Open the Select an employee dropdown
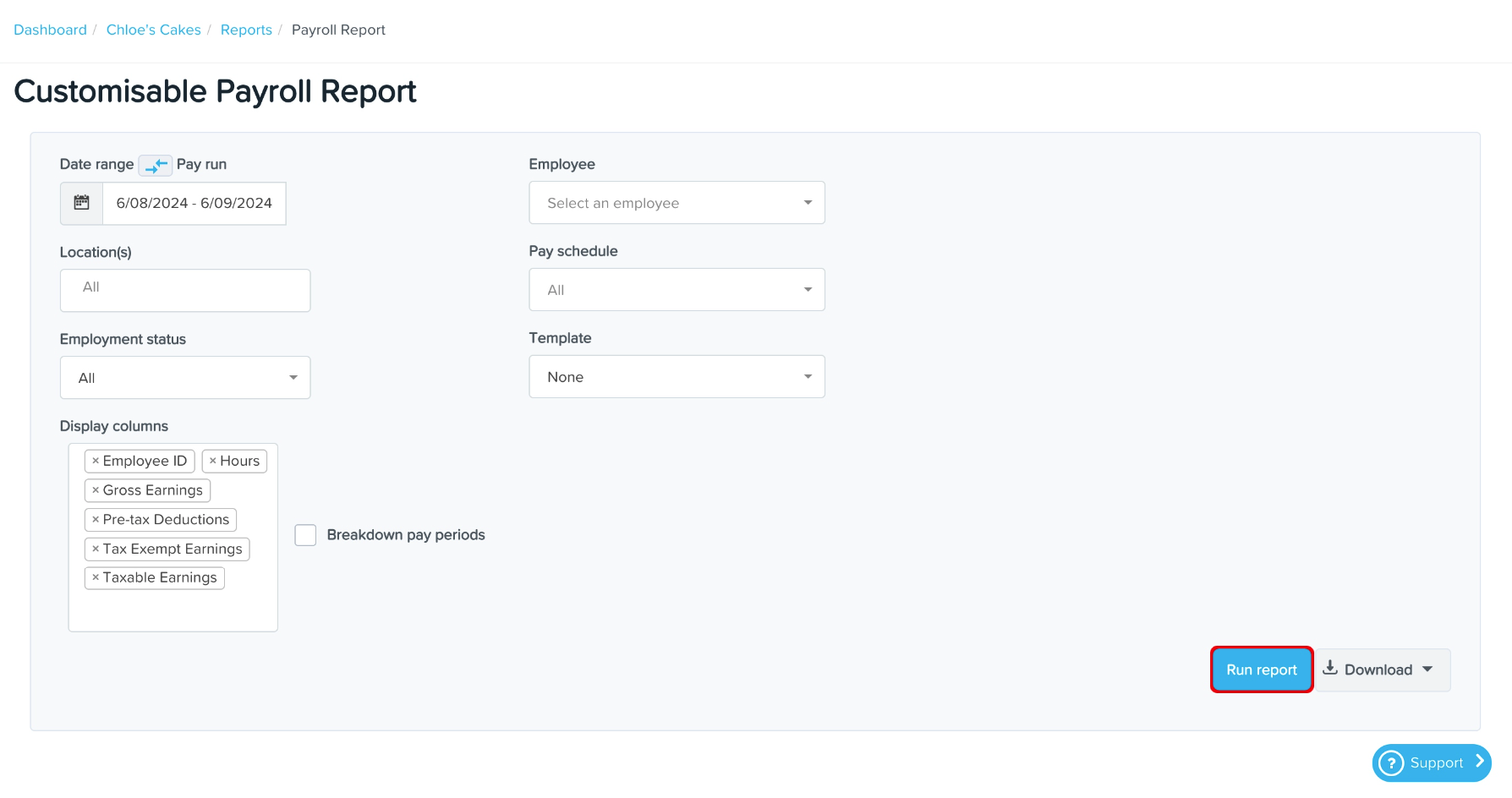The image size is (1512, 798). [677, 203]
